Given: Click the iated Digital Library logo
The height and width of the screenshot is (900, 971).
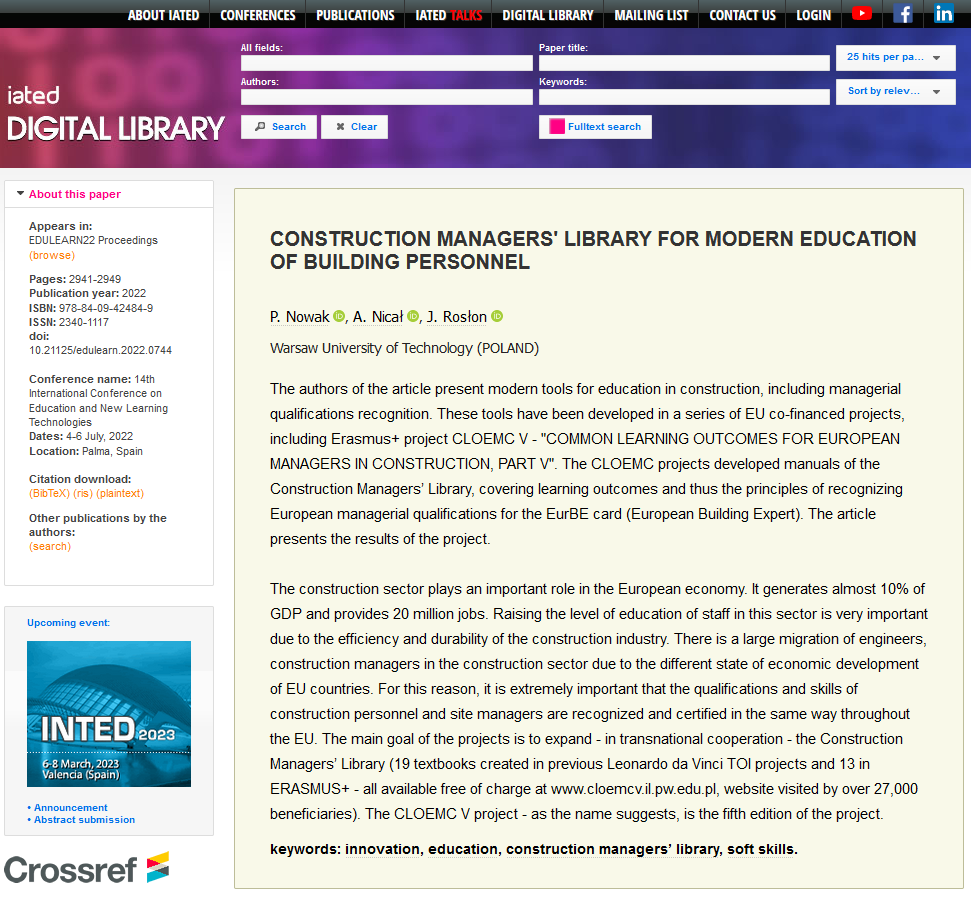Looking at the screenshot, I should pyautogui.click(x=115, y=115).
